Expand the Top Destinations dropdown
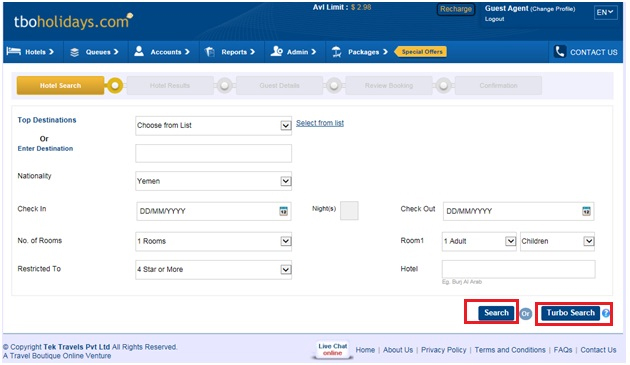The height and width of the screenshot is (365, 630). [x=213, y=125]
